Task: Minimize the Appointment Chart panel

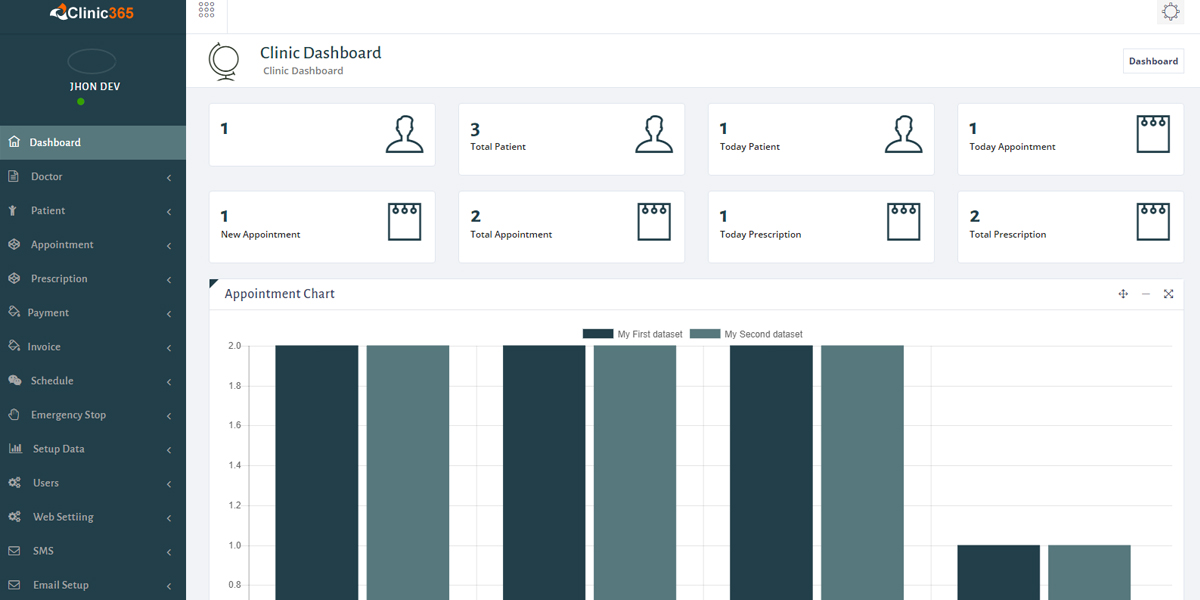Action: pyautogui.click(x=1146, y=294)
